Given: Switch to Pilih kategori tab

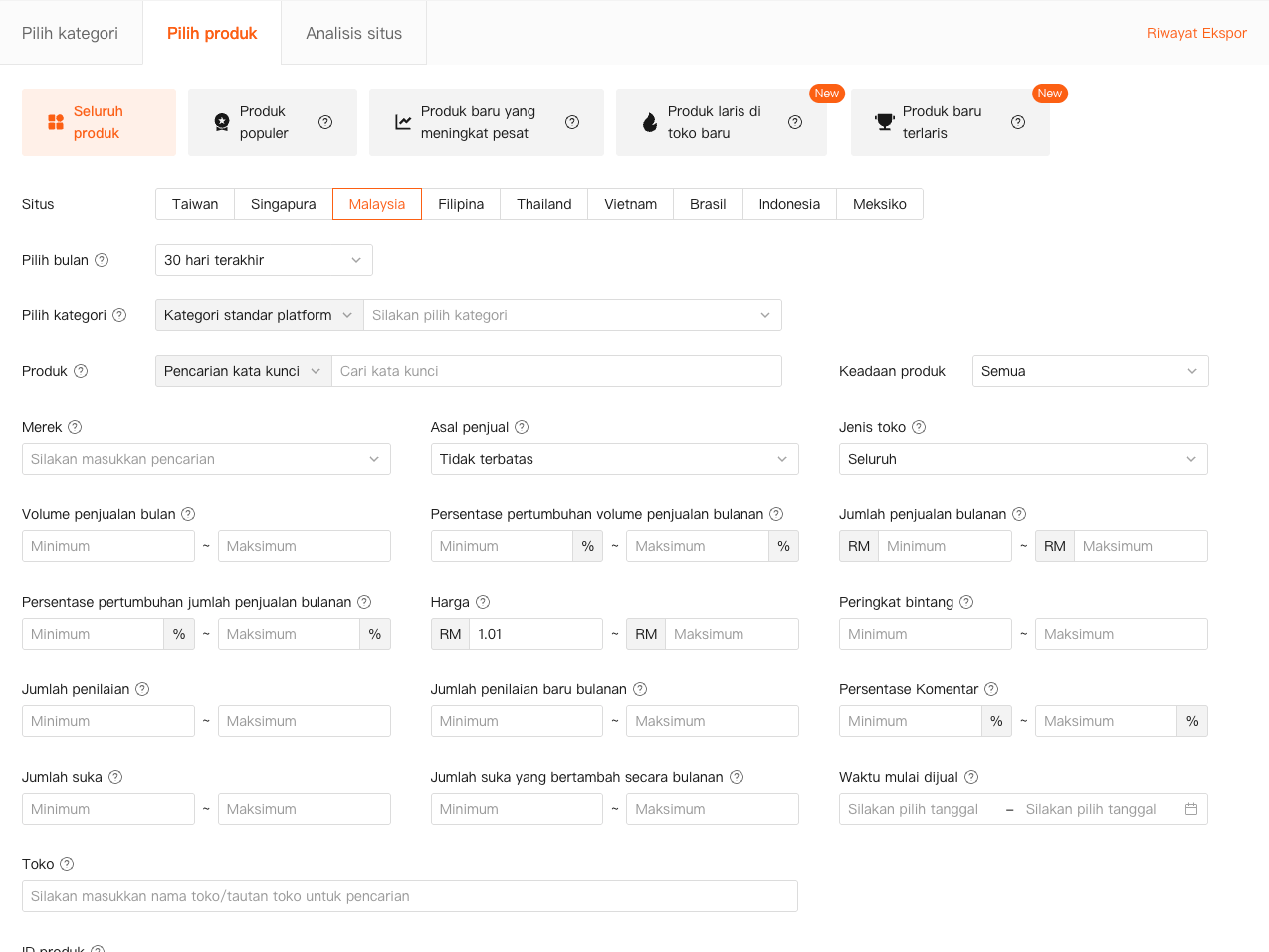Looking at the screenshot, I should coord(70,33).
